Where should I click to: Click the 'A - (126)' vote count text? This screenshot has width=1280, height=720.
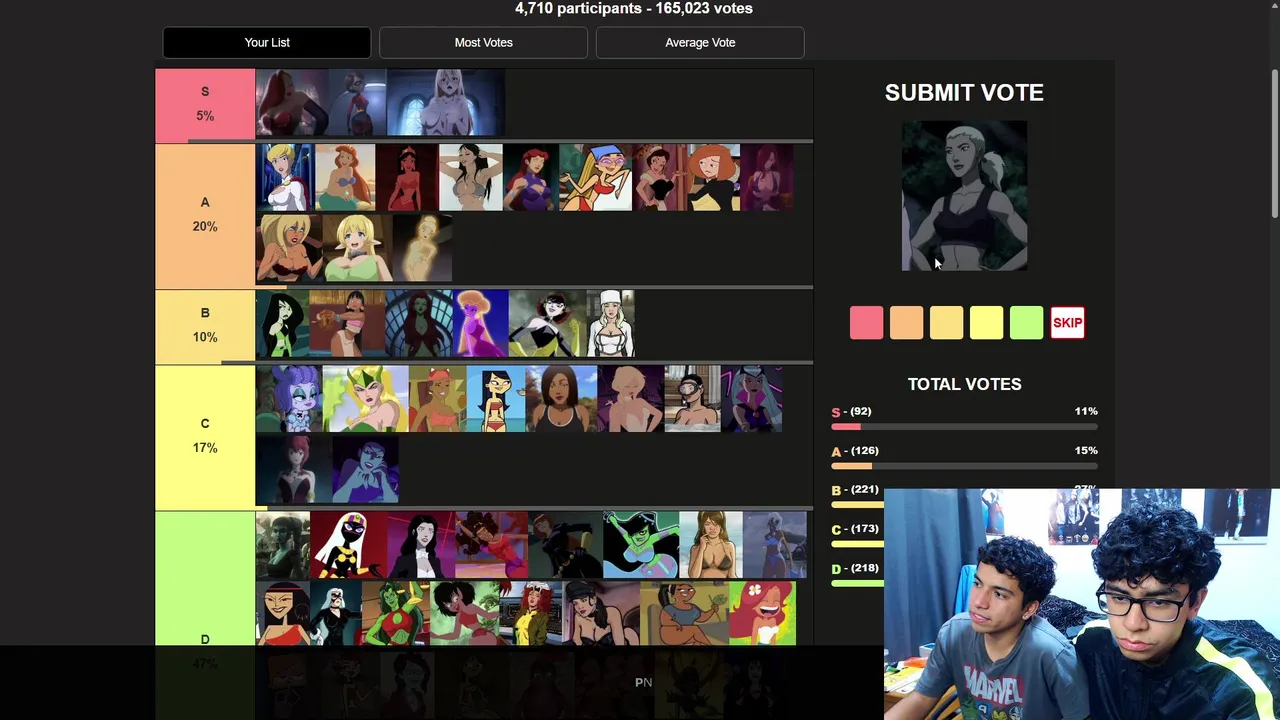click(854, 451)
